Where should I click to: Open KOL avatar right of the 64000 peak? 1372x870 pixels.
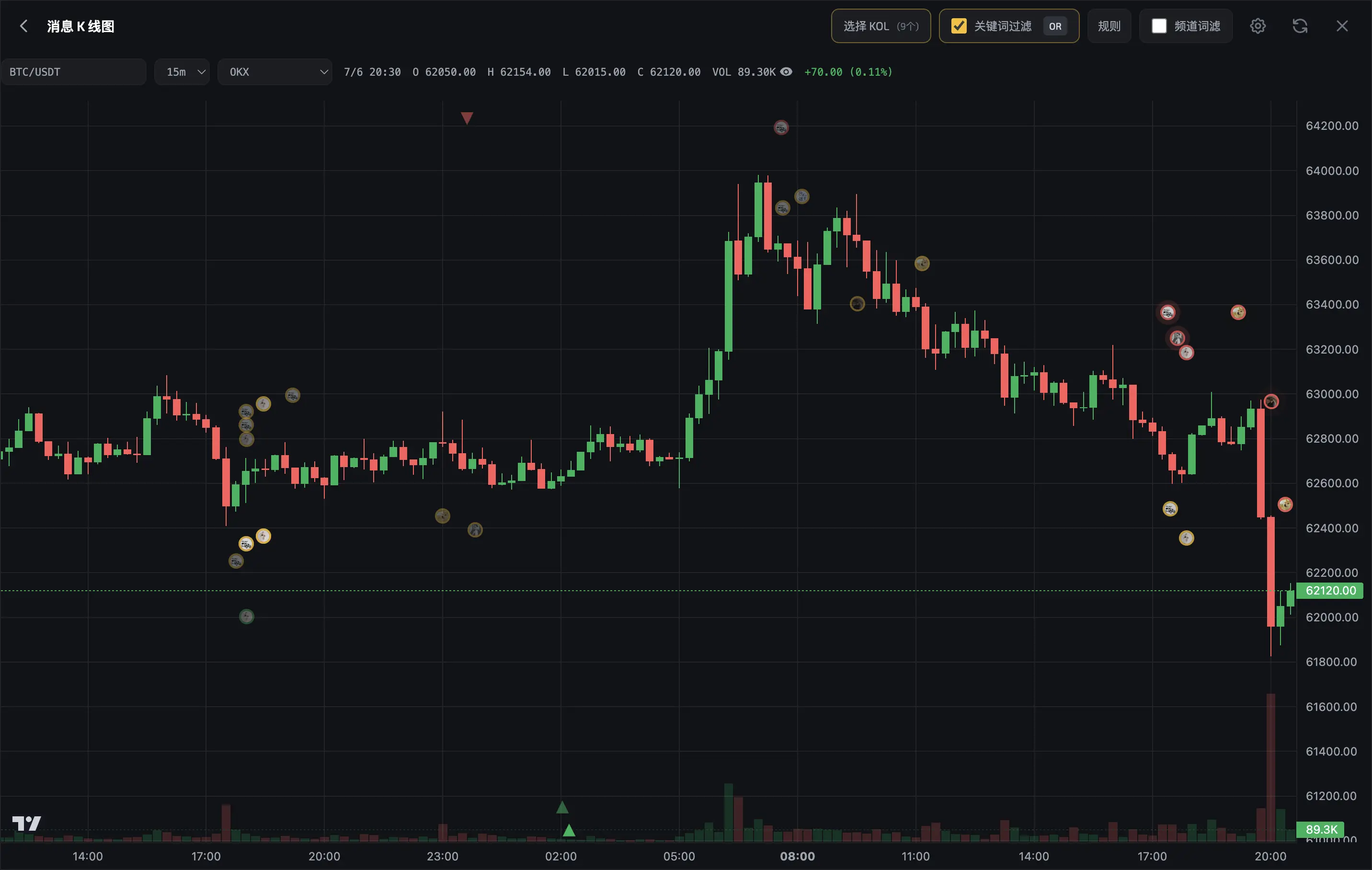coord(801,196)
